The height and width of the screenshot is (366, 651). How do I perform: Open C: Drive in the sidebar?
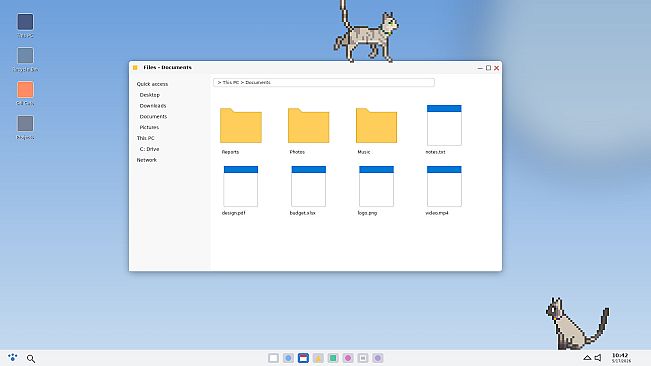coord(149,149)
